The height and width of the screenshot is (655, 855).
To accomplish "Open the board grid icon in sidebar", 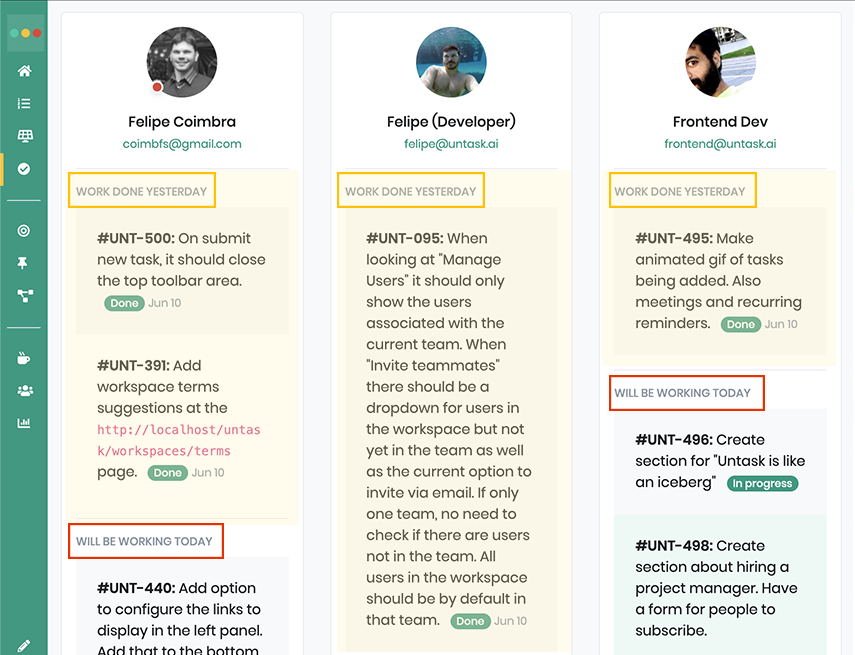I will click(x=24, y=136).
